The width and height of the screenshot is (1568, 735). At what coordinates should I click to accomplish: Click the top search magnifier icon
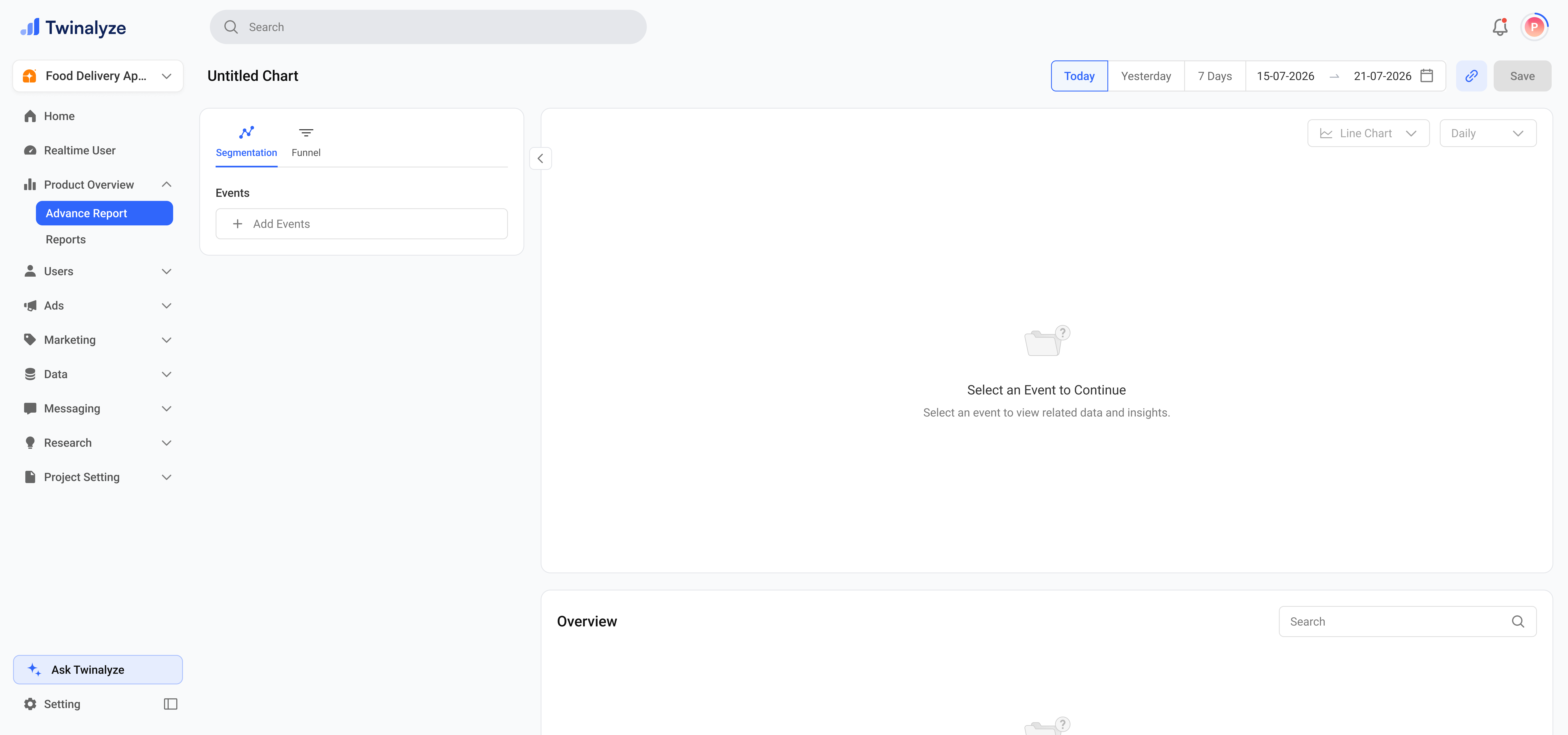coord(231,27)
